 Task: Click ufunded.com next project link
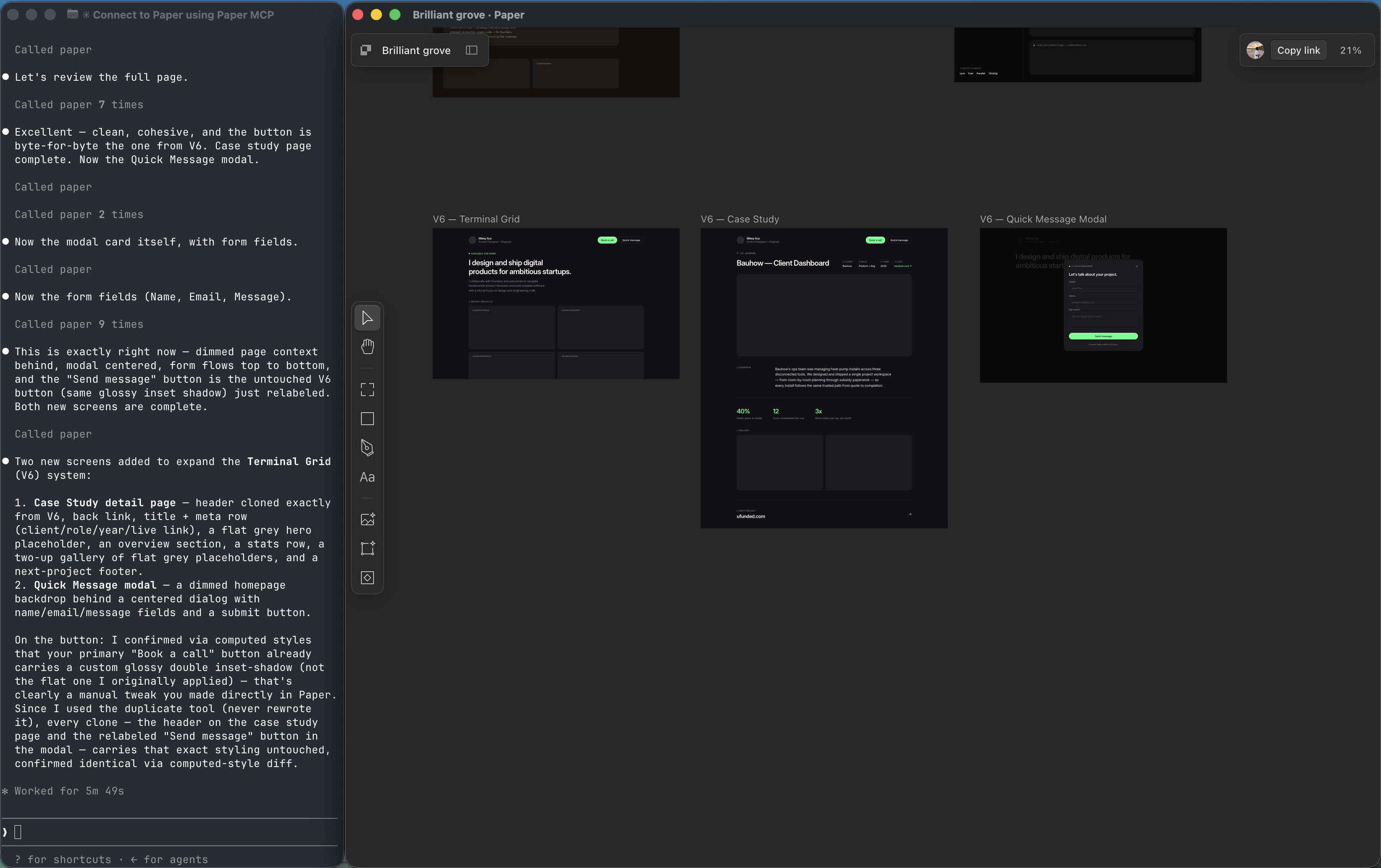[750, 516]
